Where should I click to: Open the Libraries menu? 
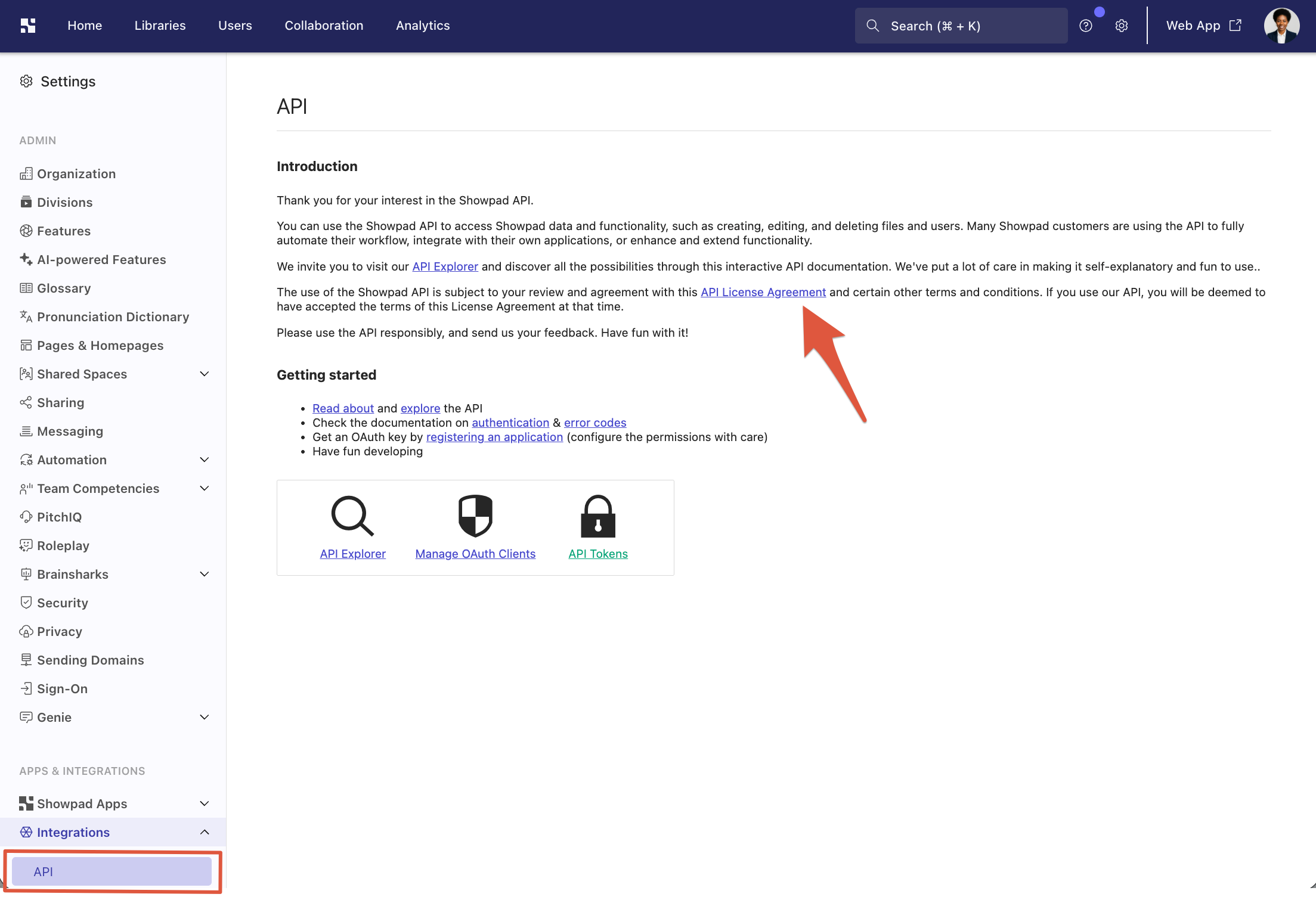click(160, 26)
